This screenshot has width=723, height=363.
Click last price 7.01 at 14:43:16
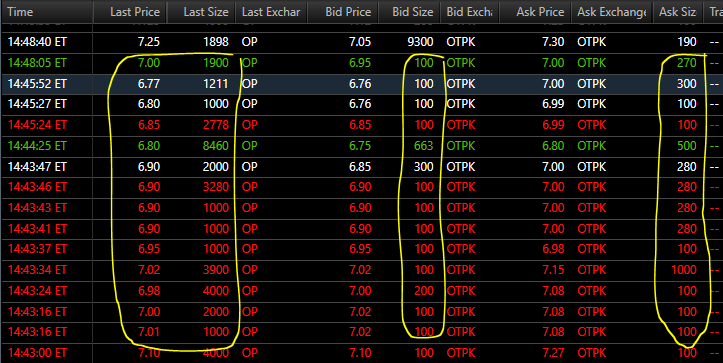pos(149,332)
